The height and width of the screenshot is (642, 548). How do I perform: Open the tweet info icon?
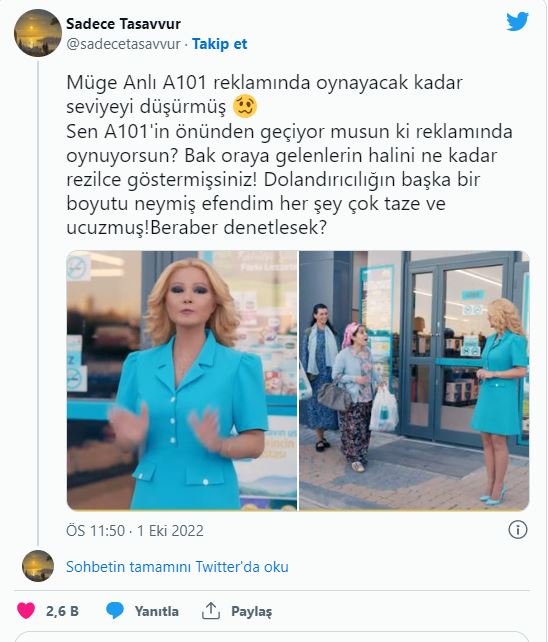tap(518, 530)
